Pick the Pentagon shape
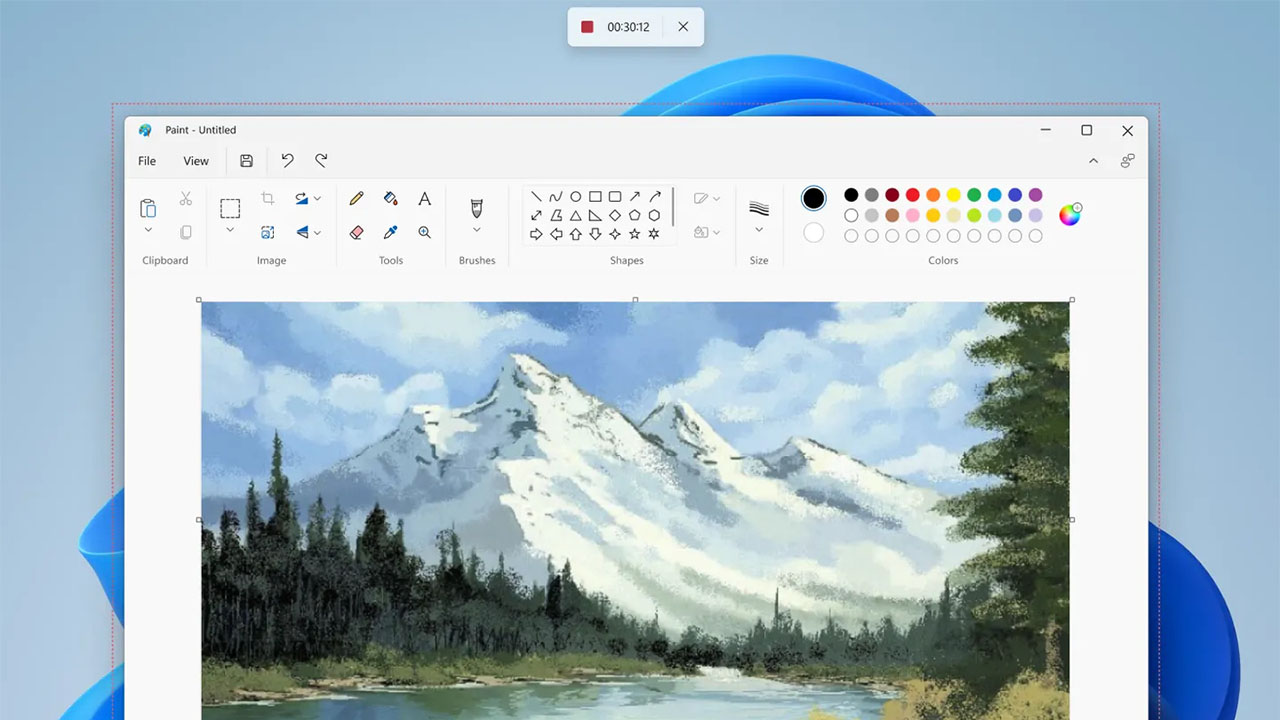 634,215
